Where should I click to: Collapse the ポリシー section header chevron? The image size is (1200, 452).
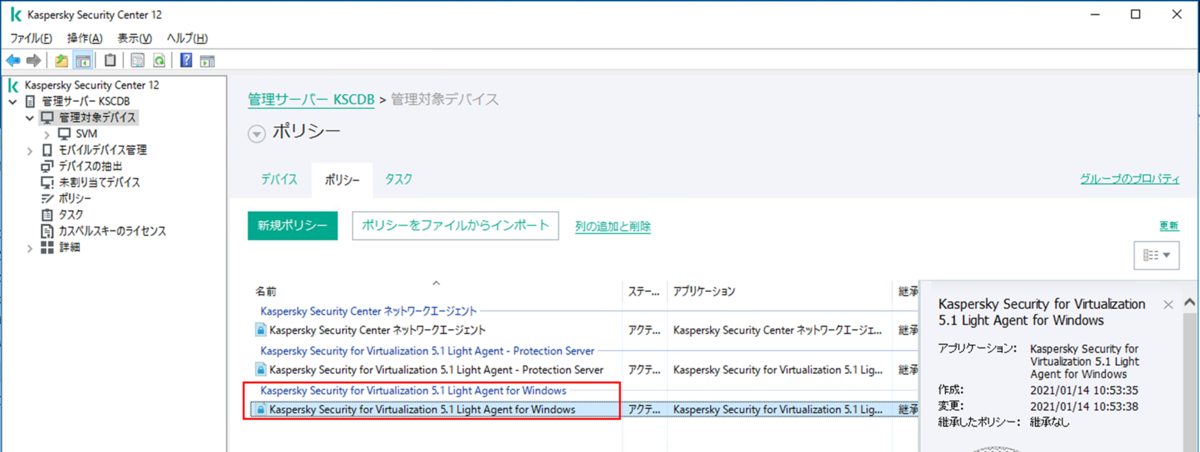point(257,133)
